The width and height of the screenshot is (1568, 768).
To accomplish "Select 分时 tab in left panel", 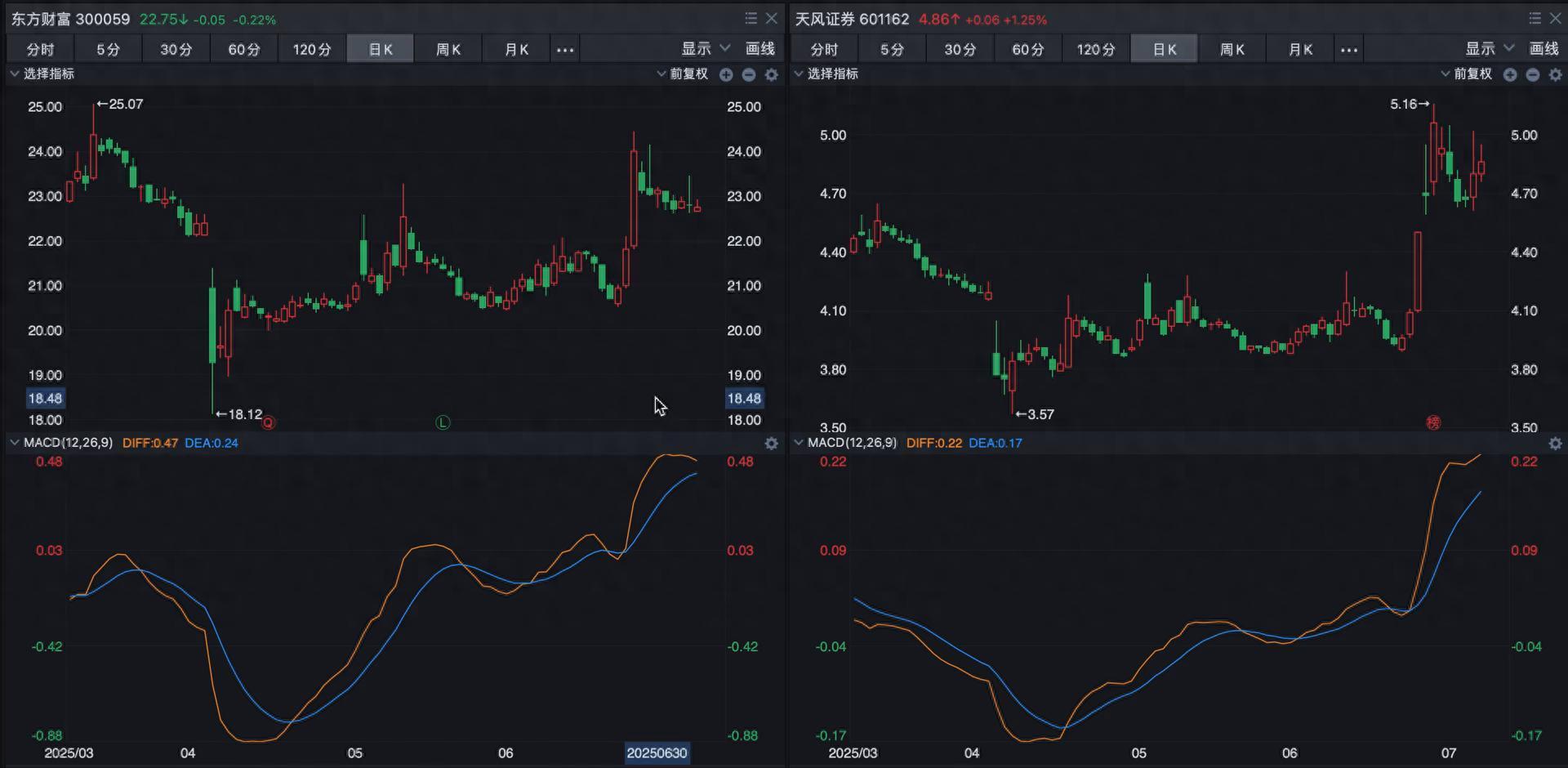I will 40,49.
